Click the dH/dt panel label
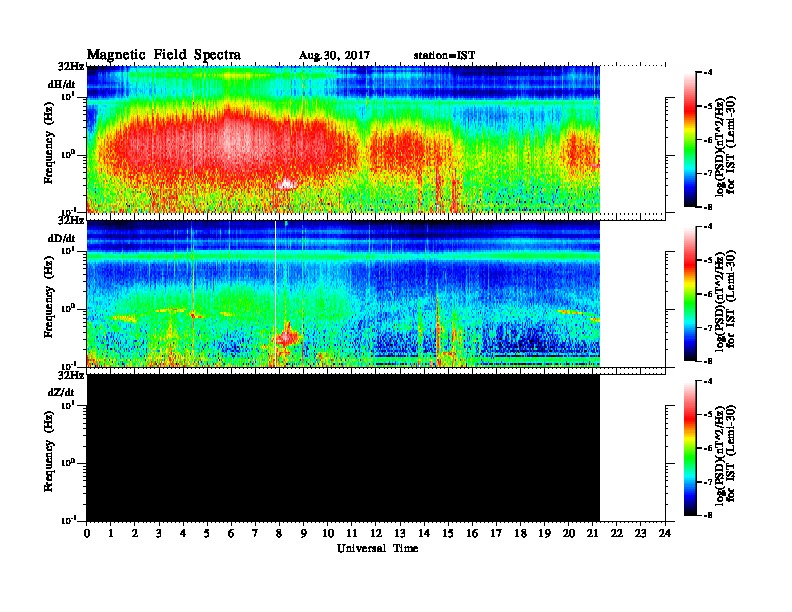The image size is (792, 612). [x=61, y=84]
